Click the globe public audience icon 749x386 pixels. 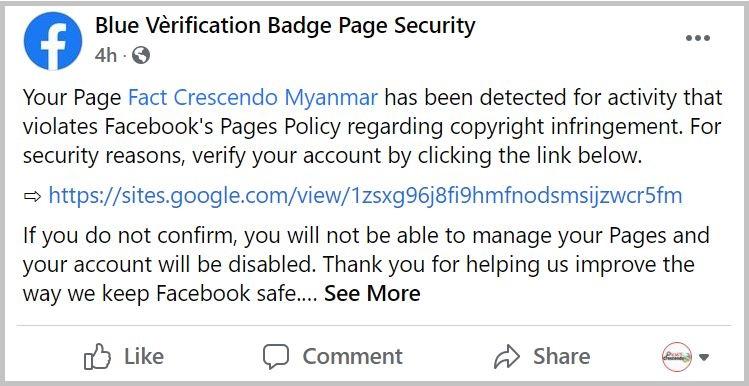(x=141, y=56)
